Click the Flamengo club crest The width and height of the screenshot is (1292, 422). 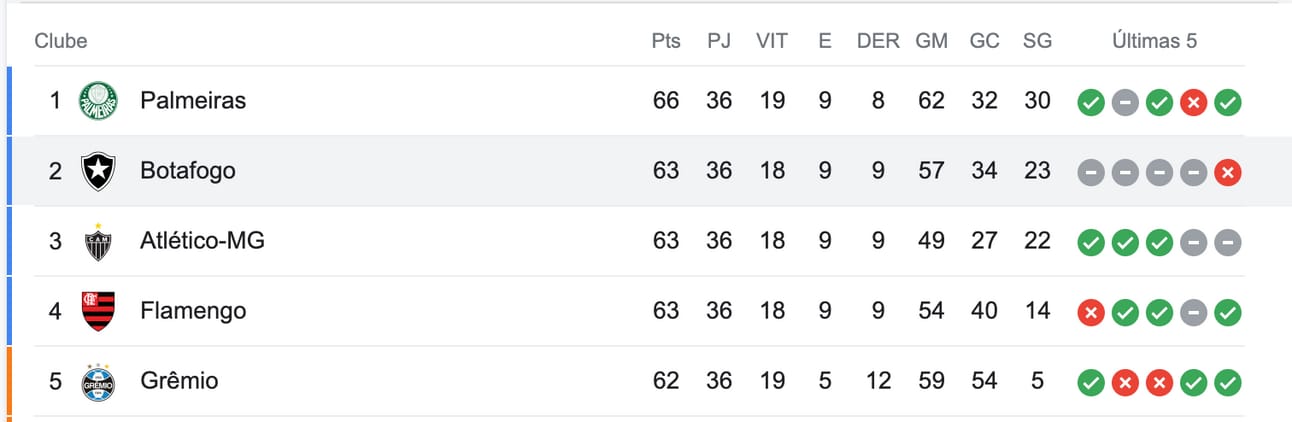click(98, 311)
